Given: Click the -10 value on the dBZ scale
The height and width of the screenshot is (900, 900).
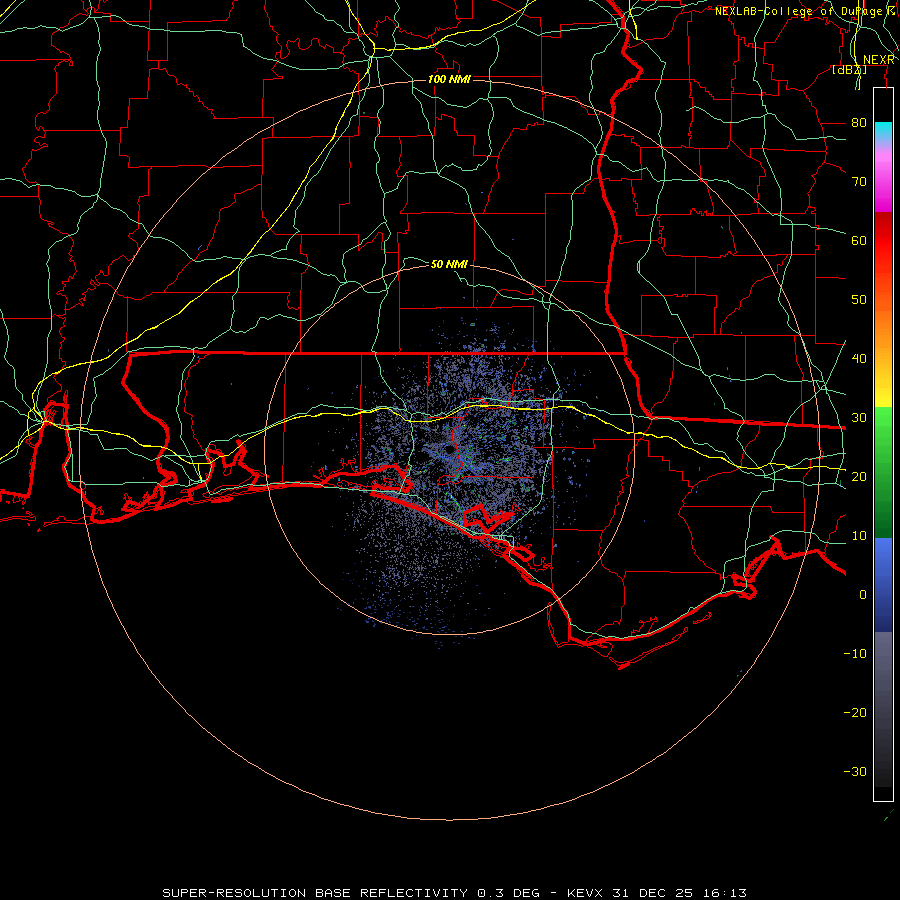Looking at the screenshot, I should coord(855,653).
